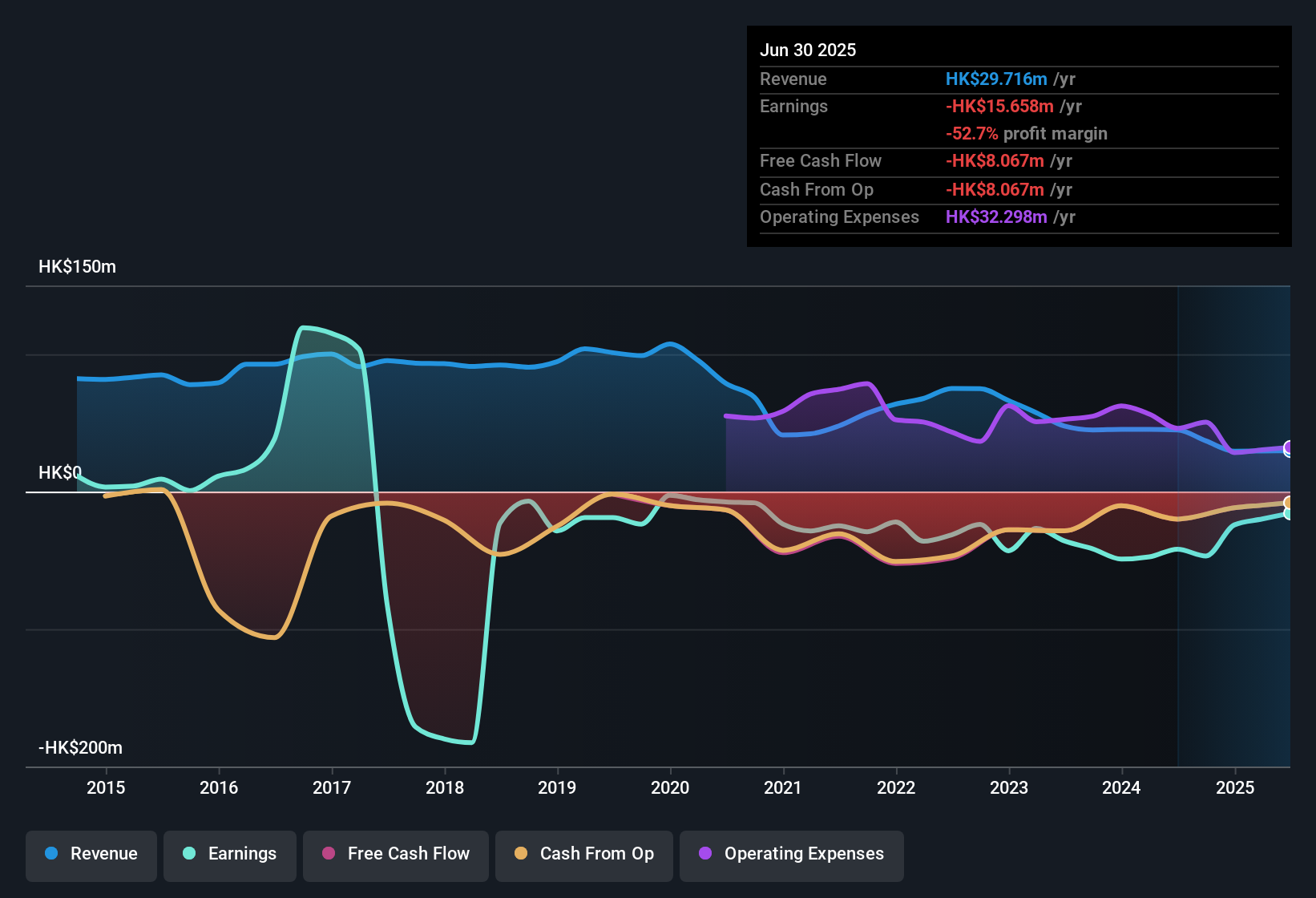Open the Free Cash Flow legend entry
Screen dimensions: 1316x898
[395, 854]
